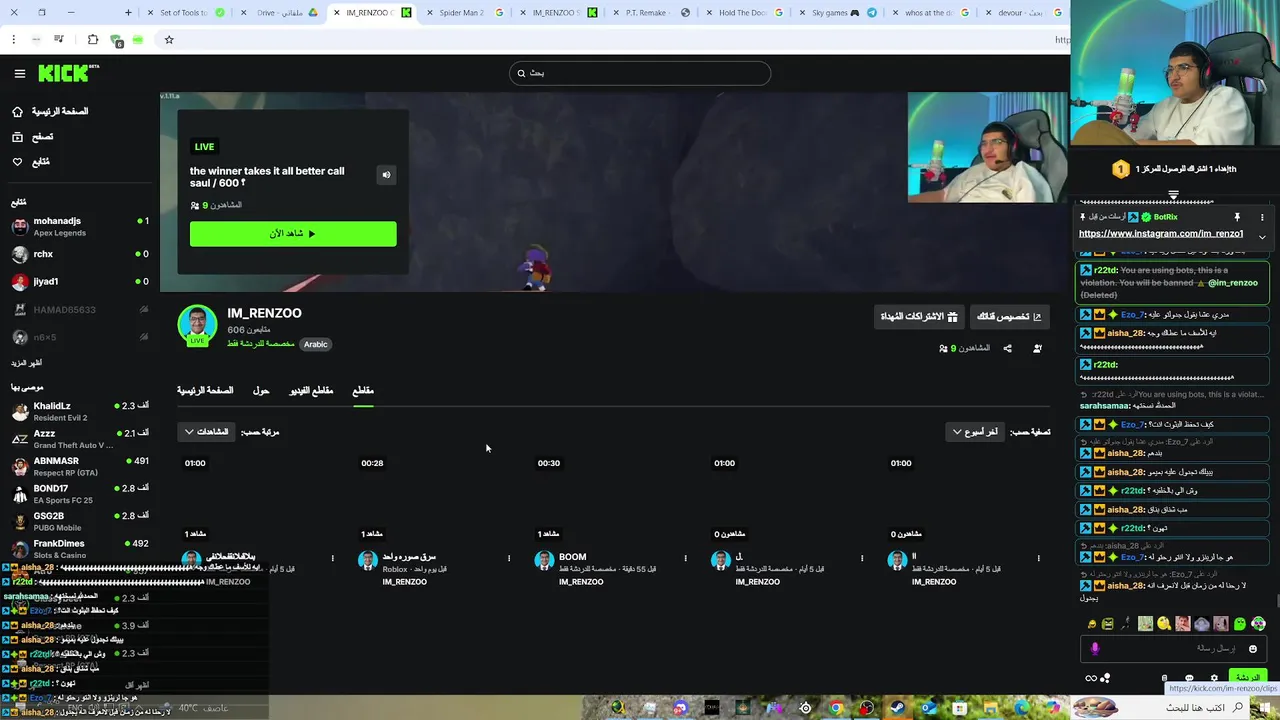
Task: Open jlyad1 channel in sidebar
Action: click(80, 281)
